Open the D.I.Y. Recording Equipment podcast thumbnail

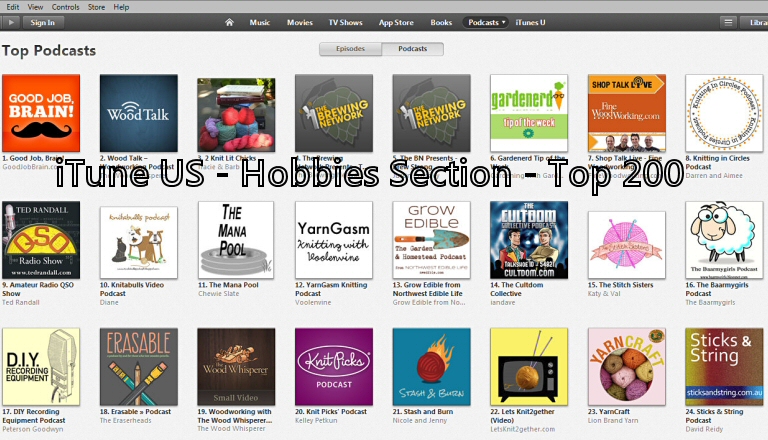[40, 366]
